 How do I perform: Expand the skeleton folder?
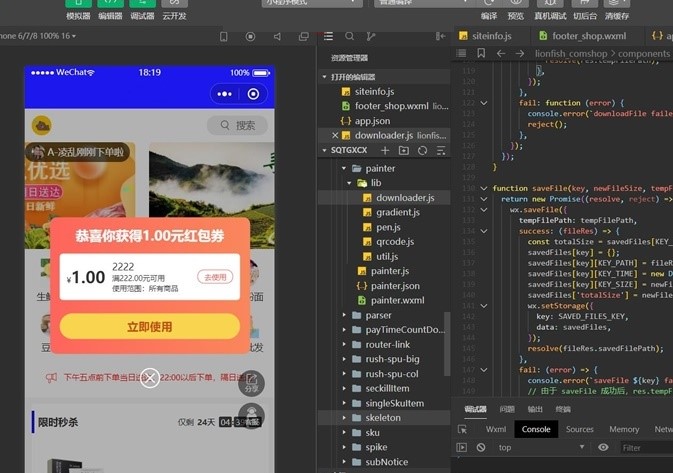tap(384, 418)
